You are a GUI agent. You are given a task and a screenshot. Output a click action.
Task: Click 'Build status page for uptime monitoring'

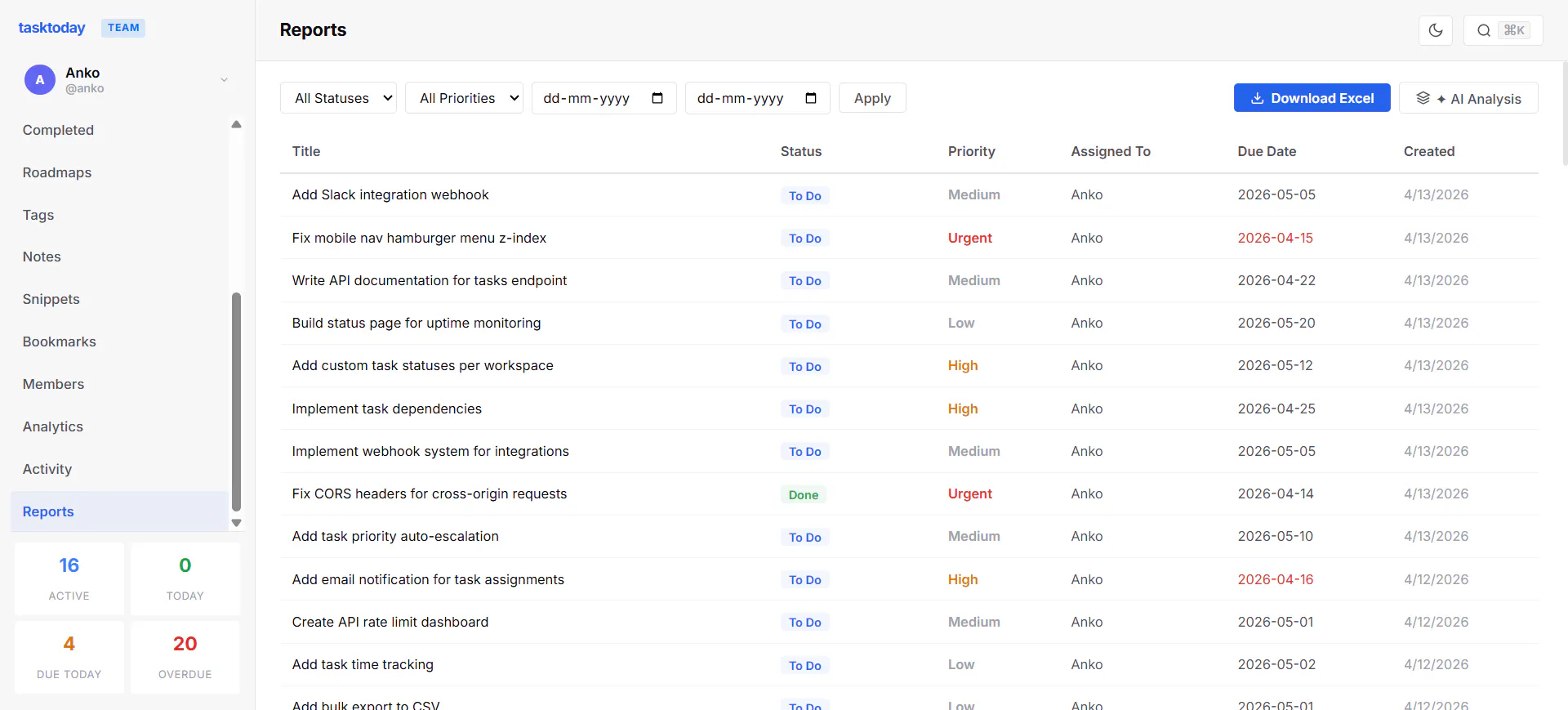[416, 323]
